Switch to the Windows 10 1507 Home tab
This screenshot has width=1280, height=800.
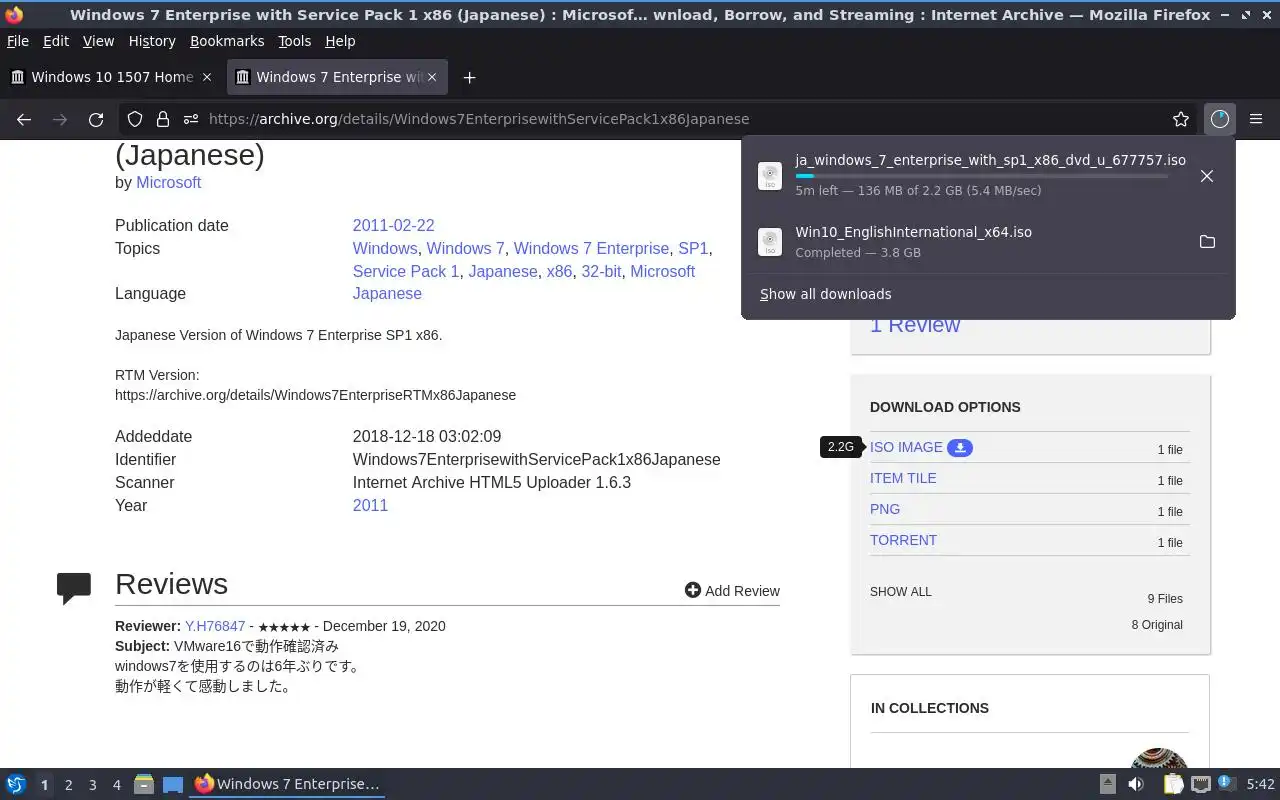point(111,77)
